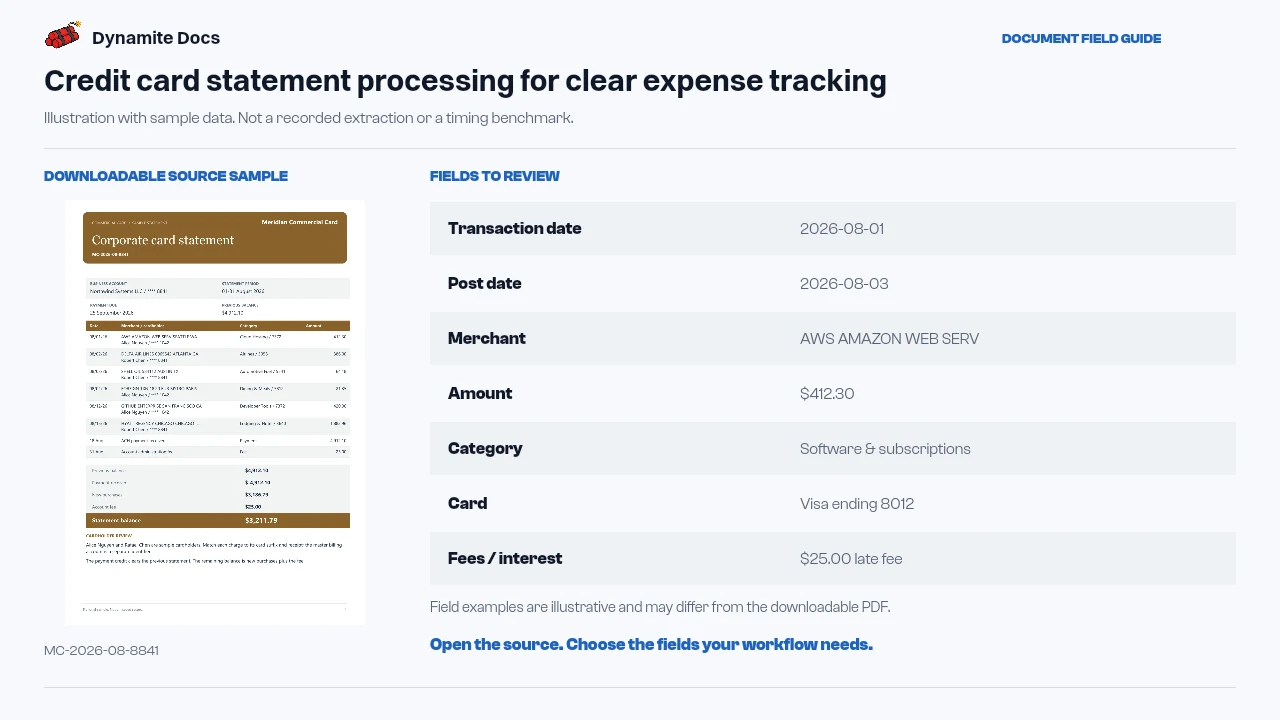1280x720 pixels.
Task: Click the 'FIELDS TO REVIEW' heading
Action: (x=495, y=176)
